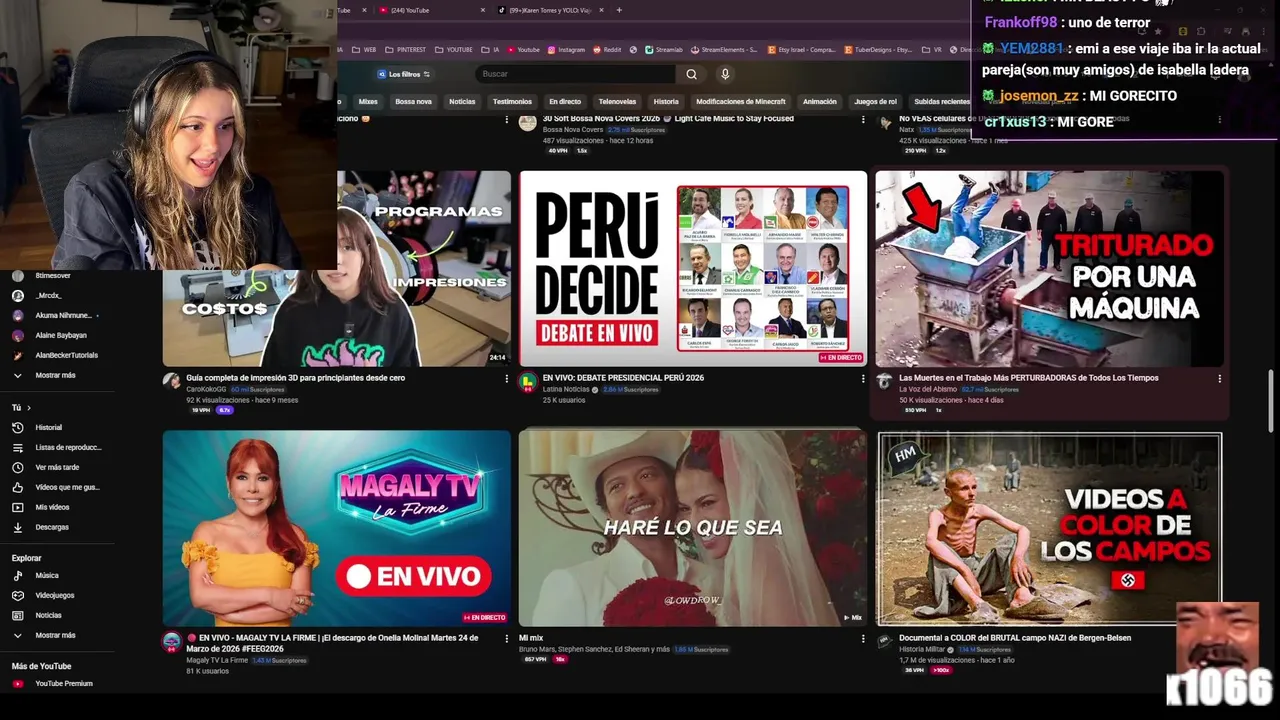Open the CaroKokoGG channel avatar
This screenshot has width=1280, height=720.
click(x=171, y=381)
